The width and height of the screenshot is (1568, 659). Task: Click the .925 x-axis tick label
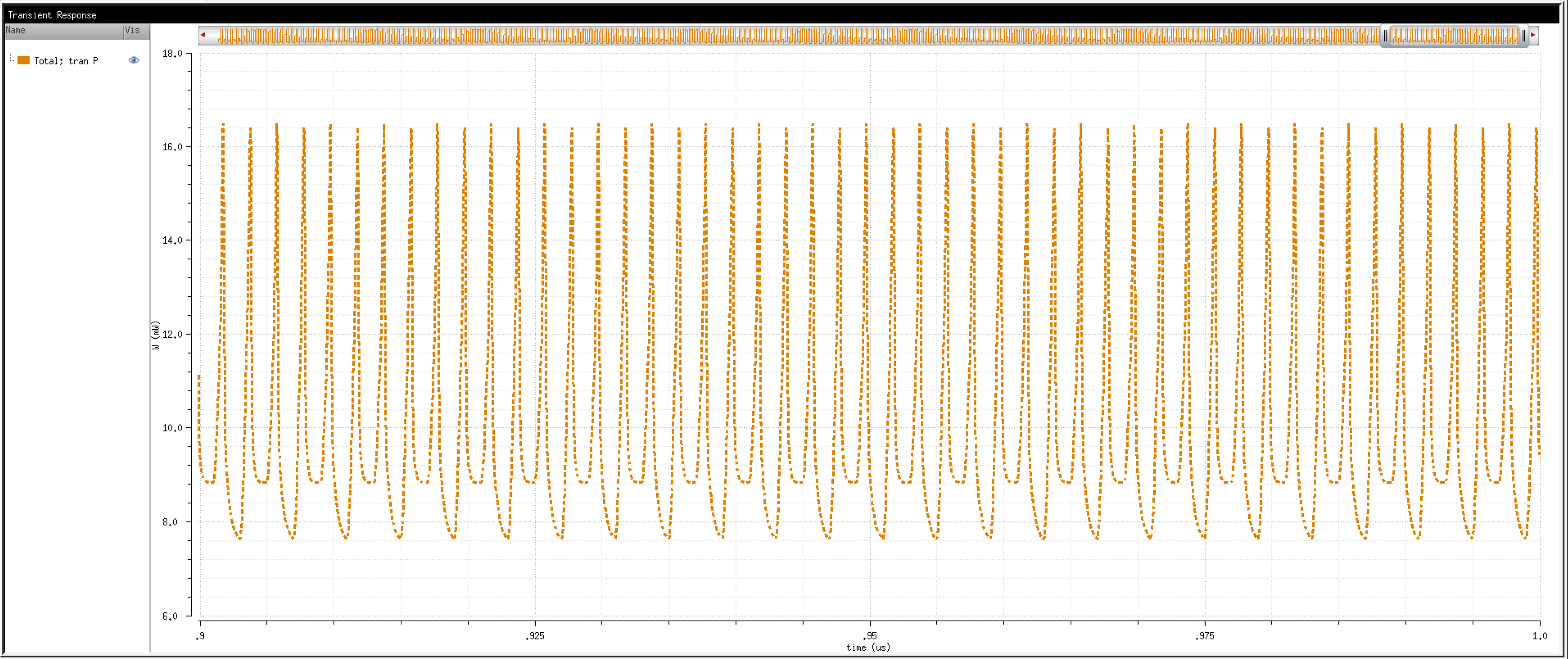[534, 636]
